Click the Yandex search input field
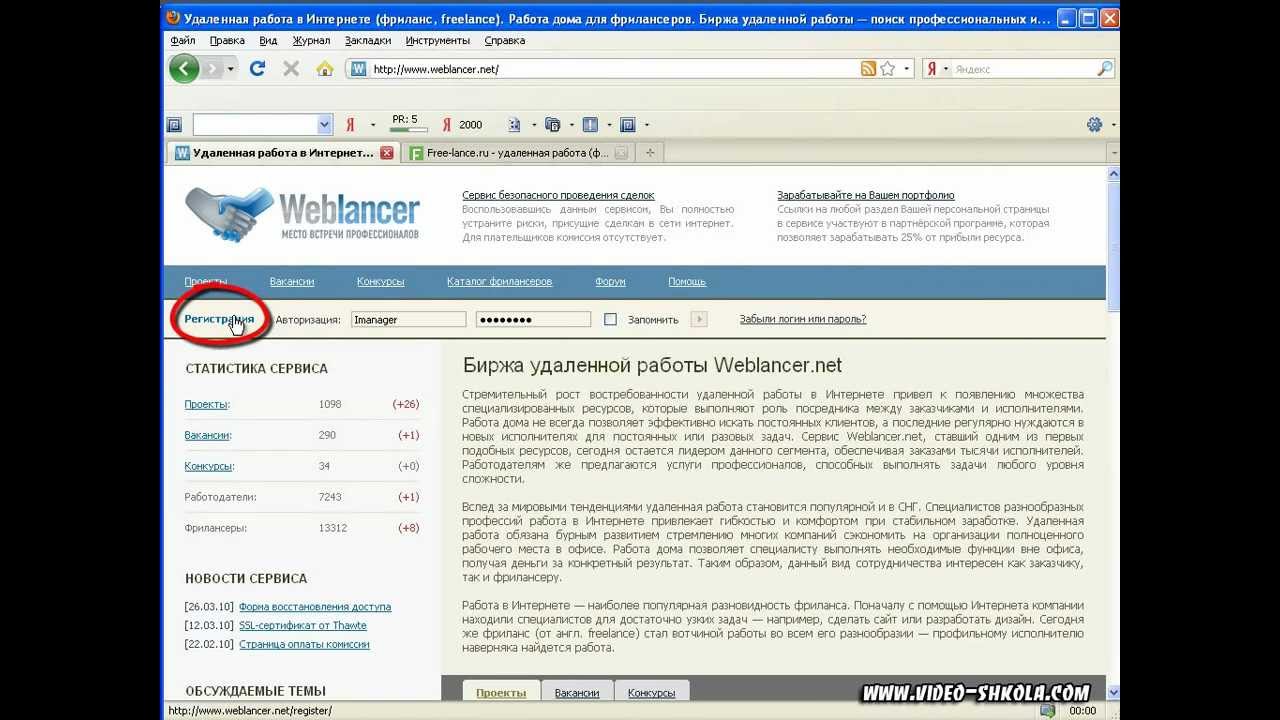Image resolution: width=1280 pixels, height=720 pixels. click(1023, 69)
